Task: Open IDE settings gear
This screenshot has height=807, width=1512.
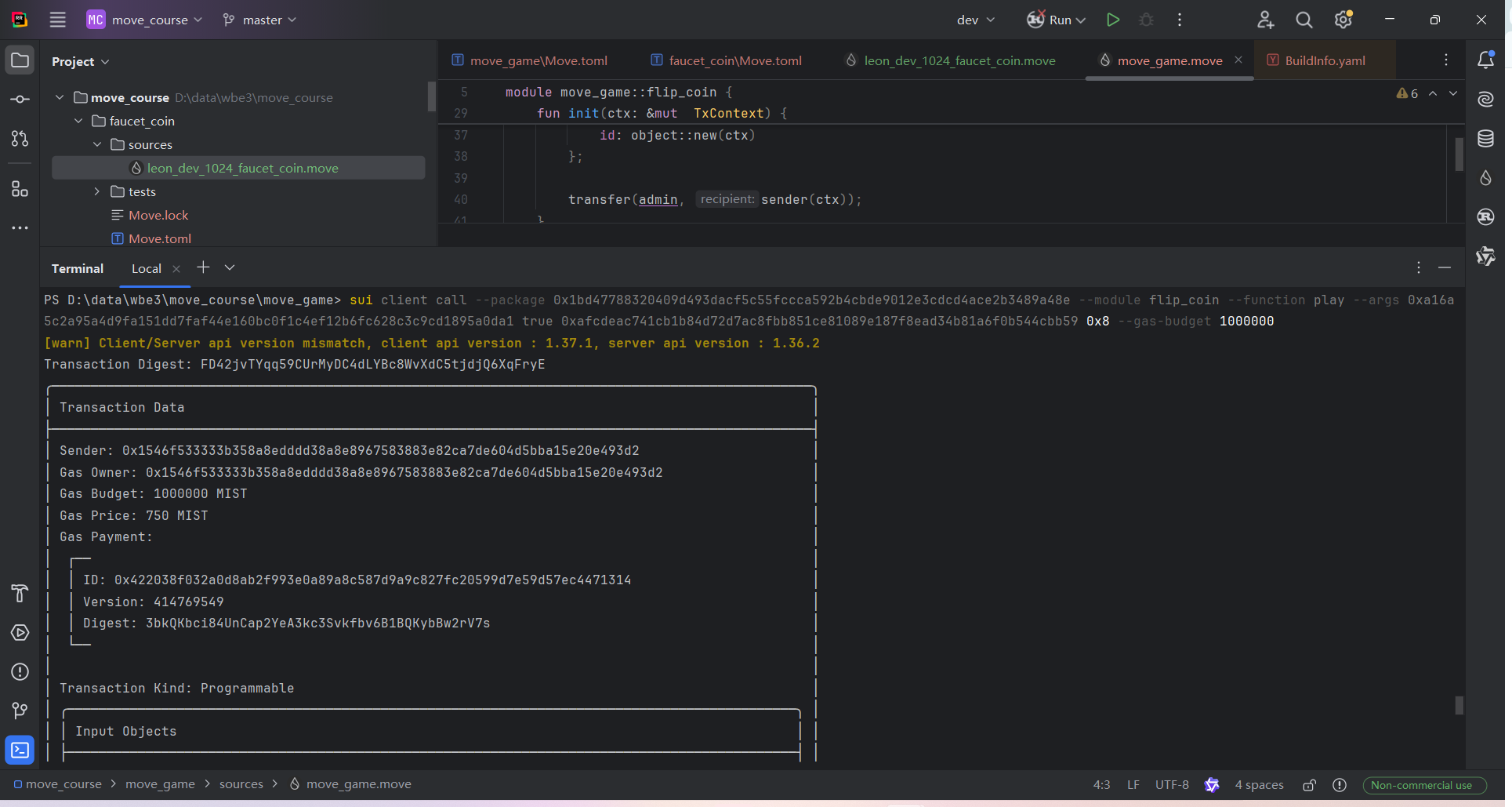Action: (1343, 20)
